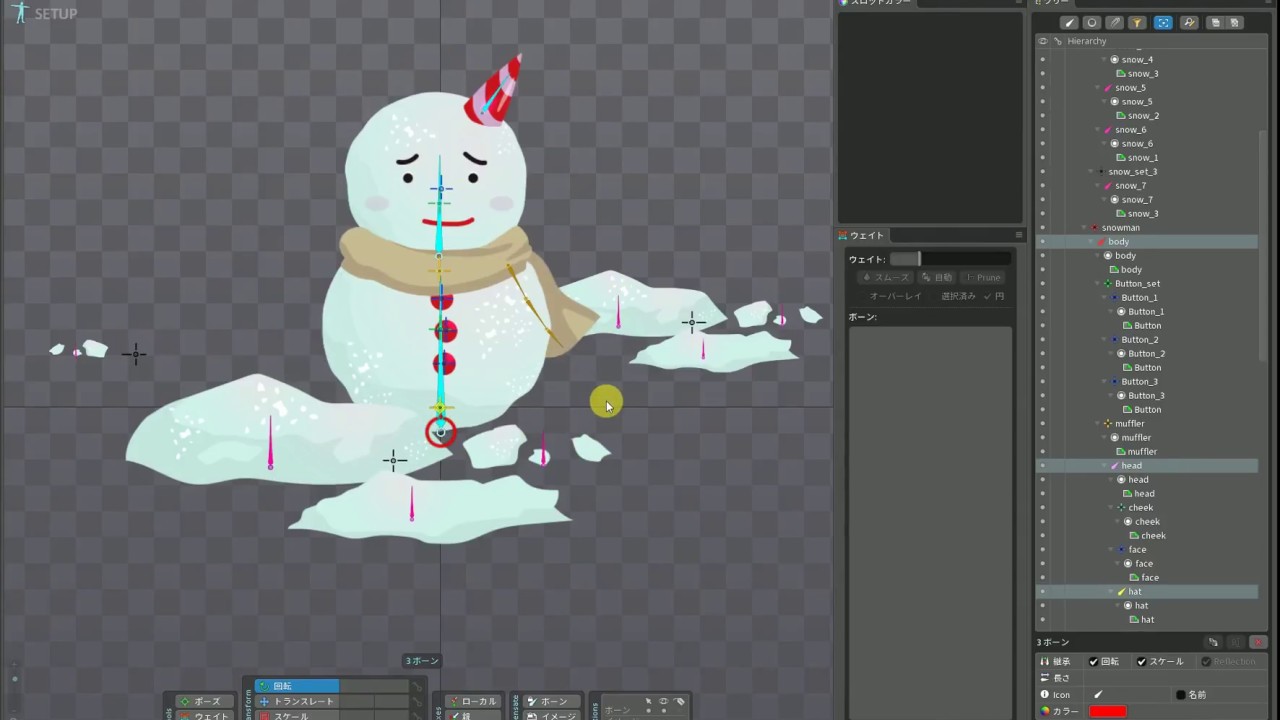The width and height of the screenshot is (1280, 720).
Task: Select the ポーズ pose tool
Action: pos(204,701)
